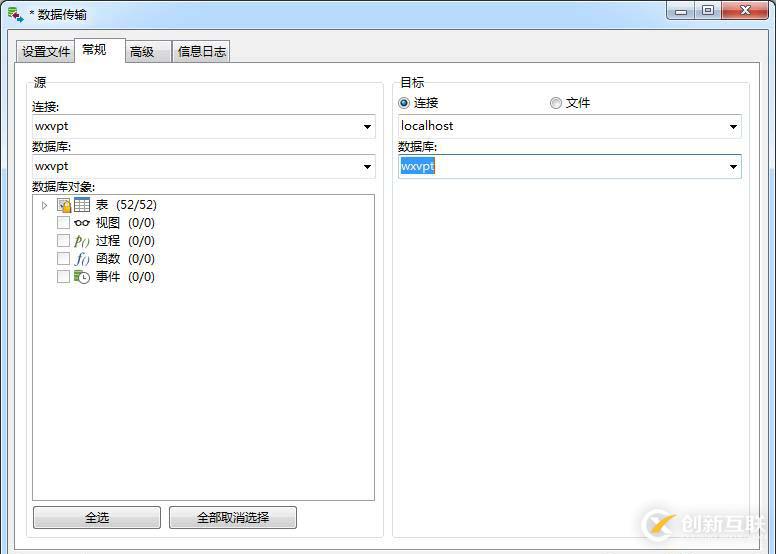Screen dimensions: 776x554
Task: Switch to the 高级 tab
Action: point(148,51)
